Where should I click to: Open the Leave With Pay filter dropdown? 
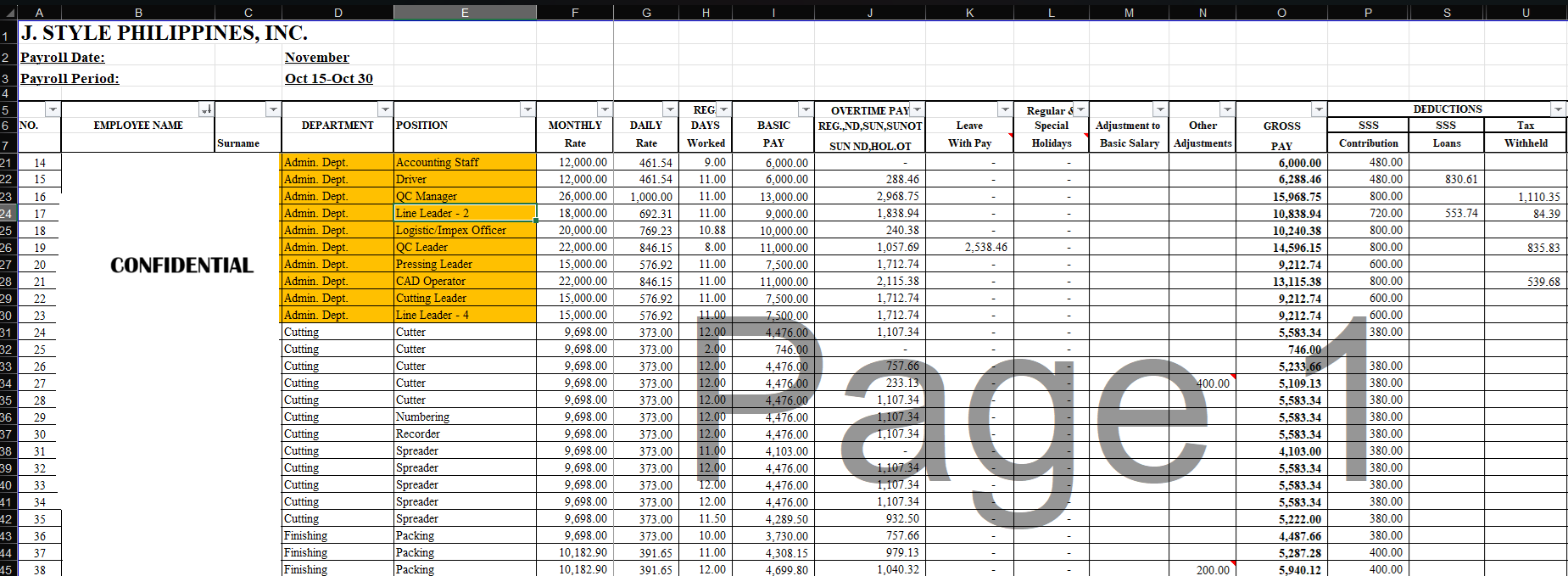1005,109
